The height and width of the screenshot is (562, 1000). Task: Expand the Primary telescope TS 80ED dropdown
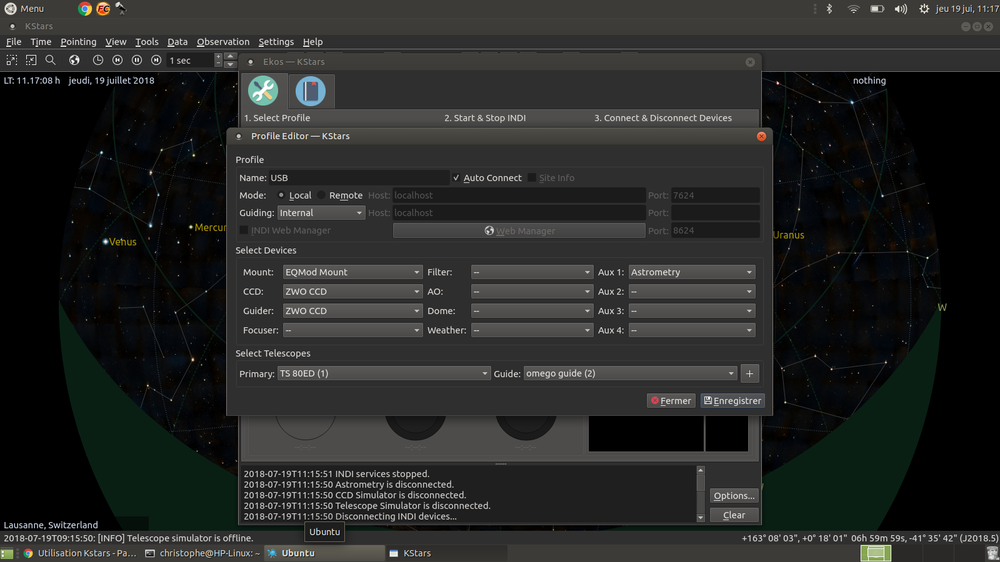(383, 373)
